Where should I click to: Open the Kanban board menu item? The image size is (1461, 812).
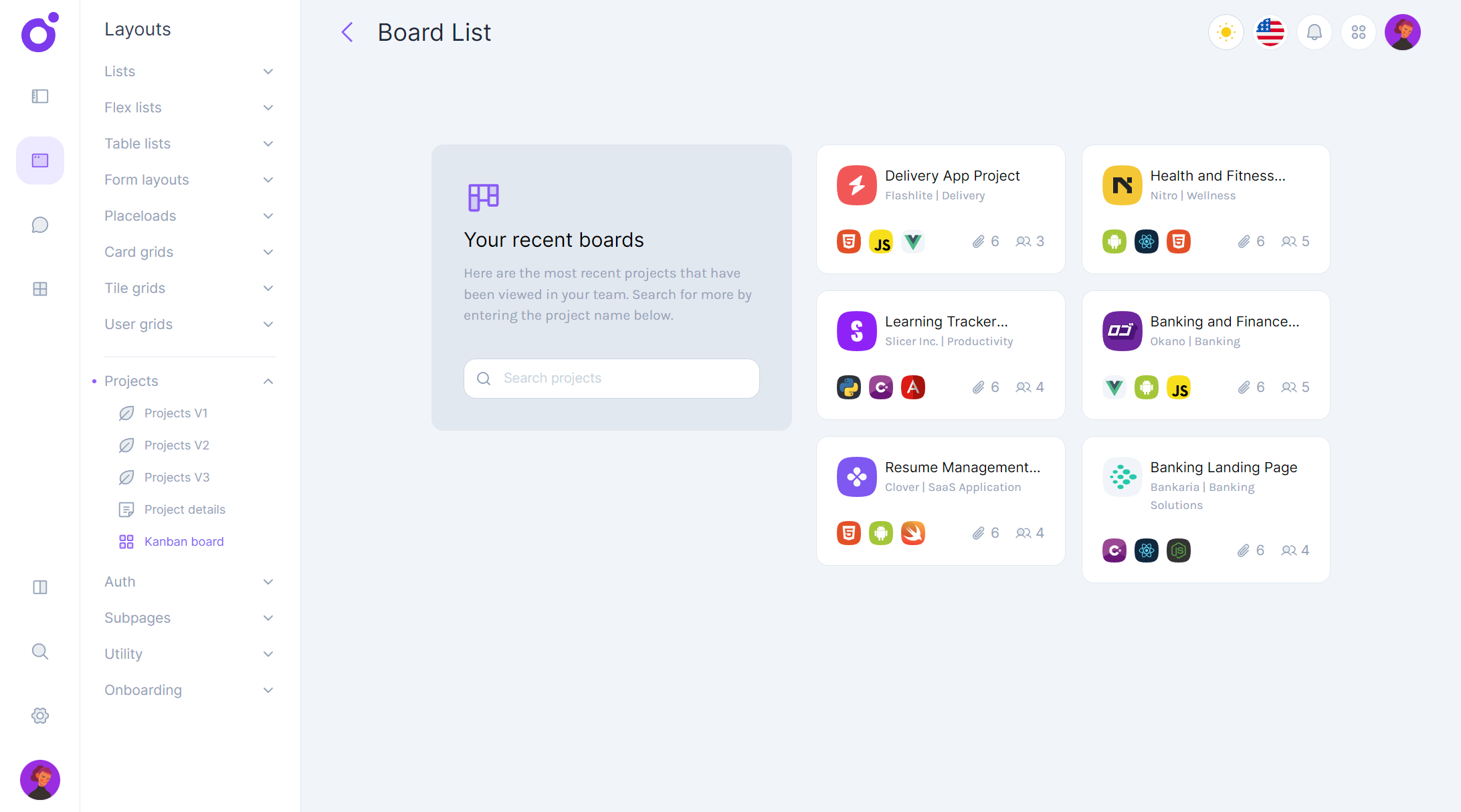coord(184,541)
